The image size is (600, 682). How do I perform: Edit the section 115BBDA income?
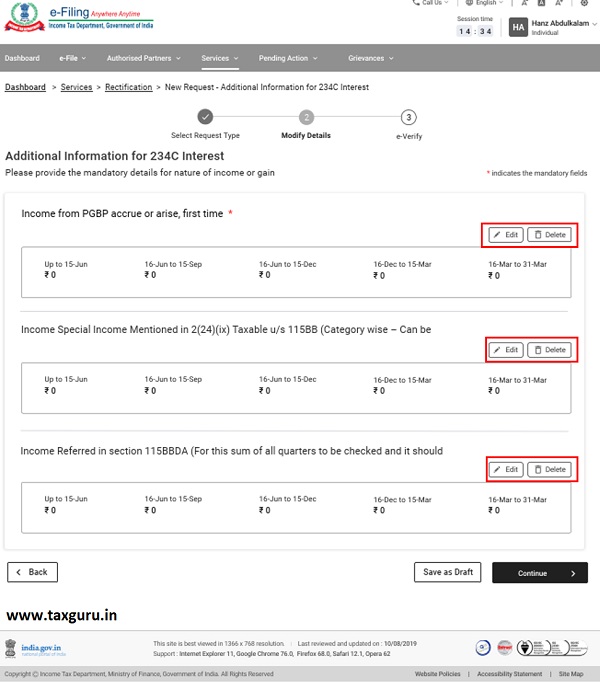[506, 470]
